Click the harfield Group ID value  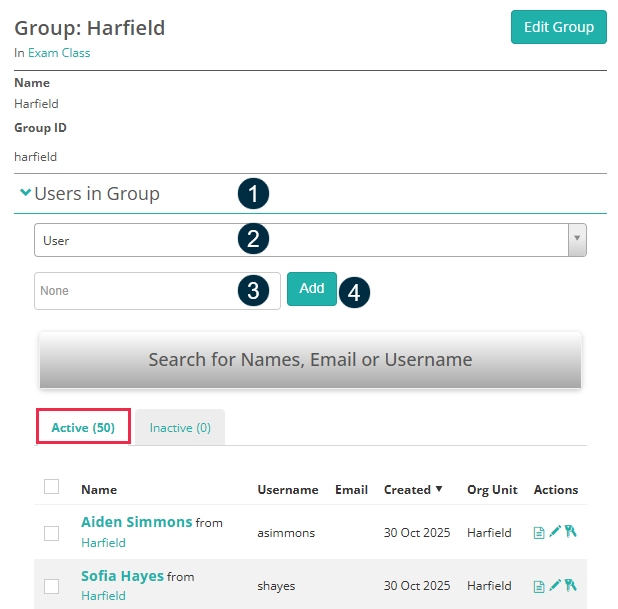point(35,157)
